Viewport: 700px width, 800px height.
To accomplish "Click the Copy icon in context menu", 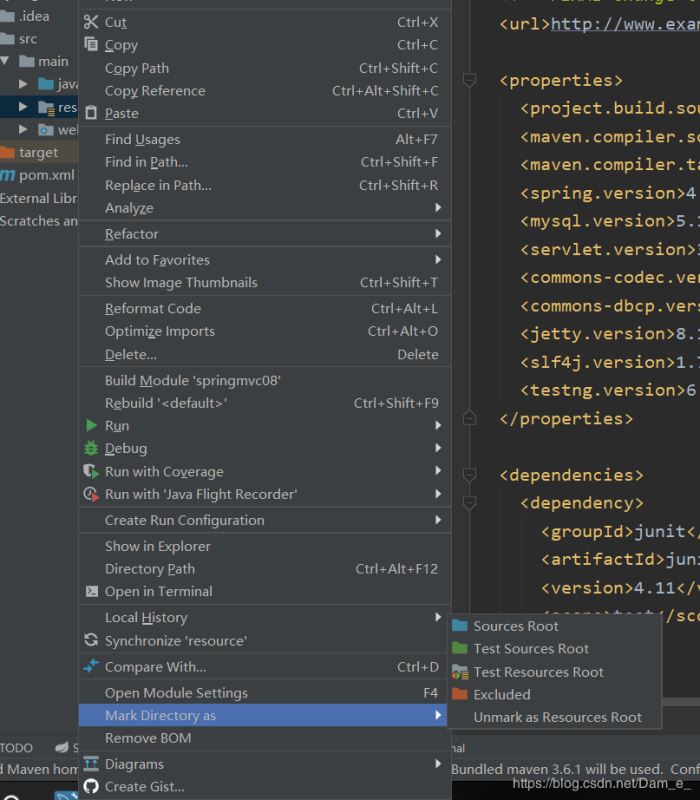I will 91,45.
